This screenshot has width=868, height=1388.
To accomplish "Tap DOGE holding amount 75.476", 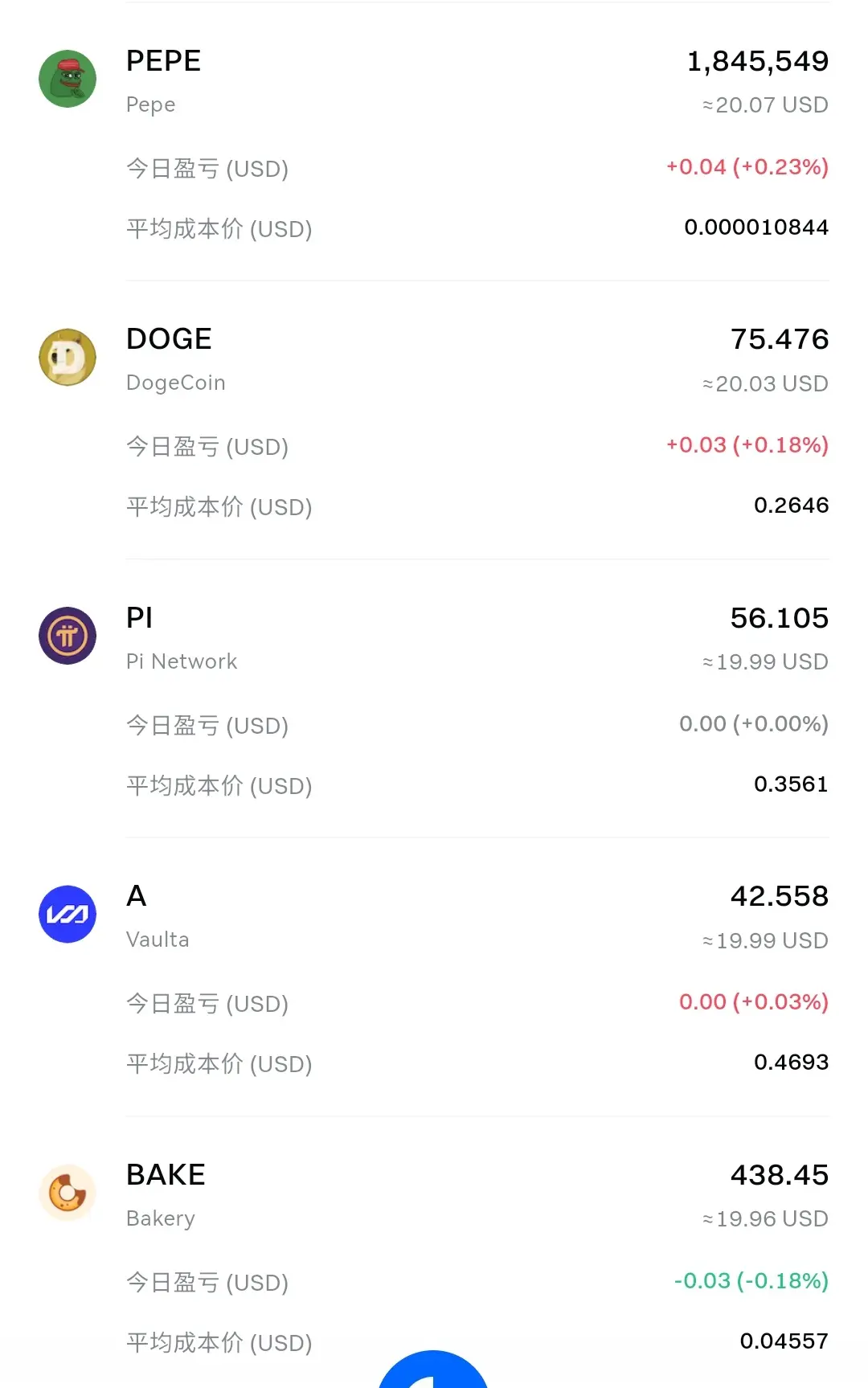I will coord(780,339).
